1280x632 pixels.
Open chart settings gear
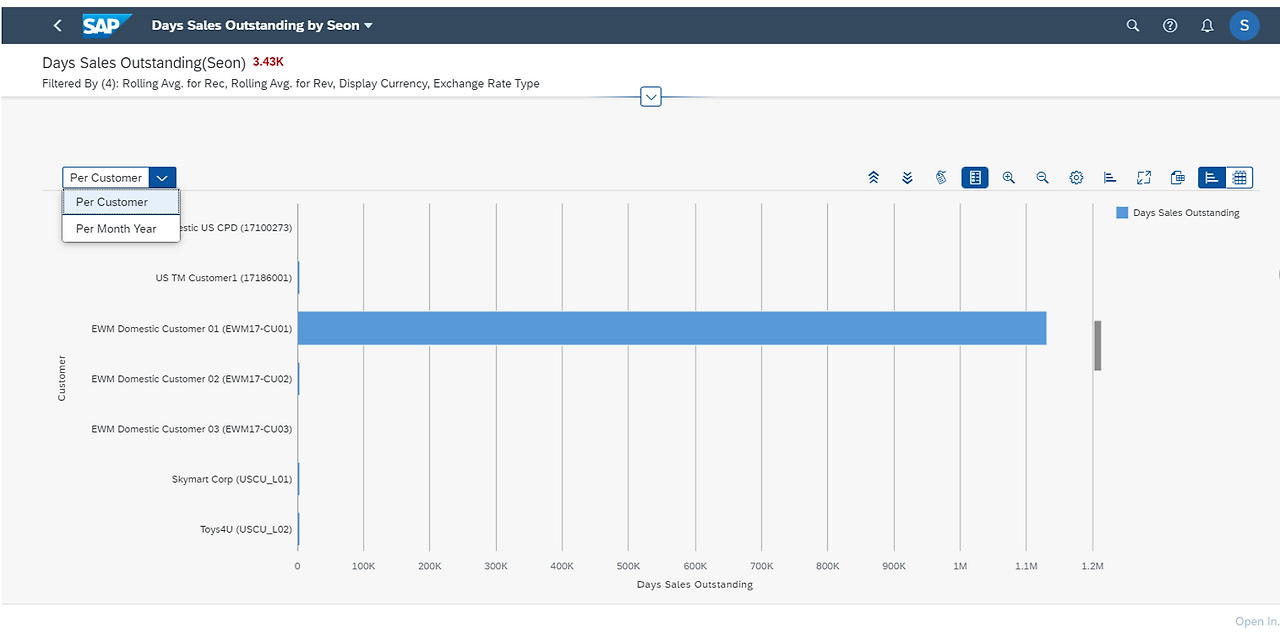click(1076, 178)
